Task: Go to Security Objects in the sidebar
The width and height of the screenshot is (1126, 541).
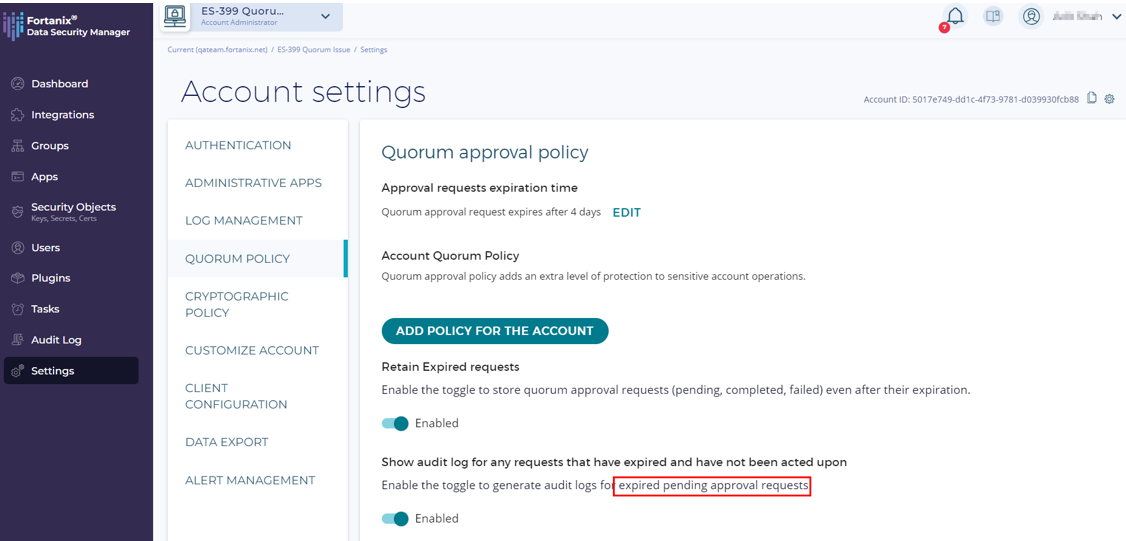Action: 73,207
